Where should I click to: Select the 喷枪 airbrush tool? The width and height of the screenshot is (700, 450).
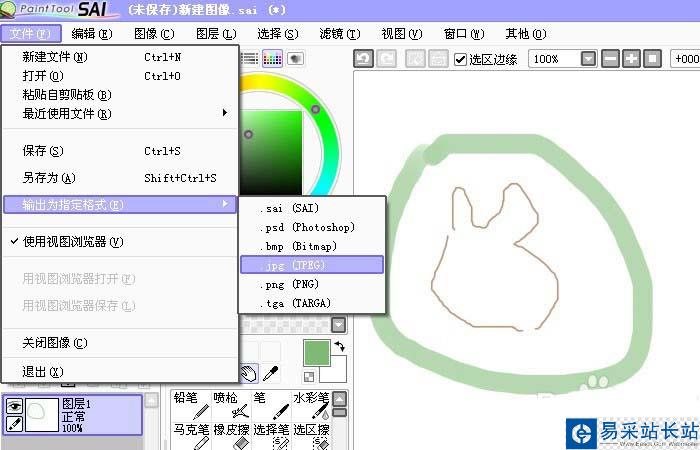231,405
